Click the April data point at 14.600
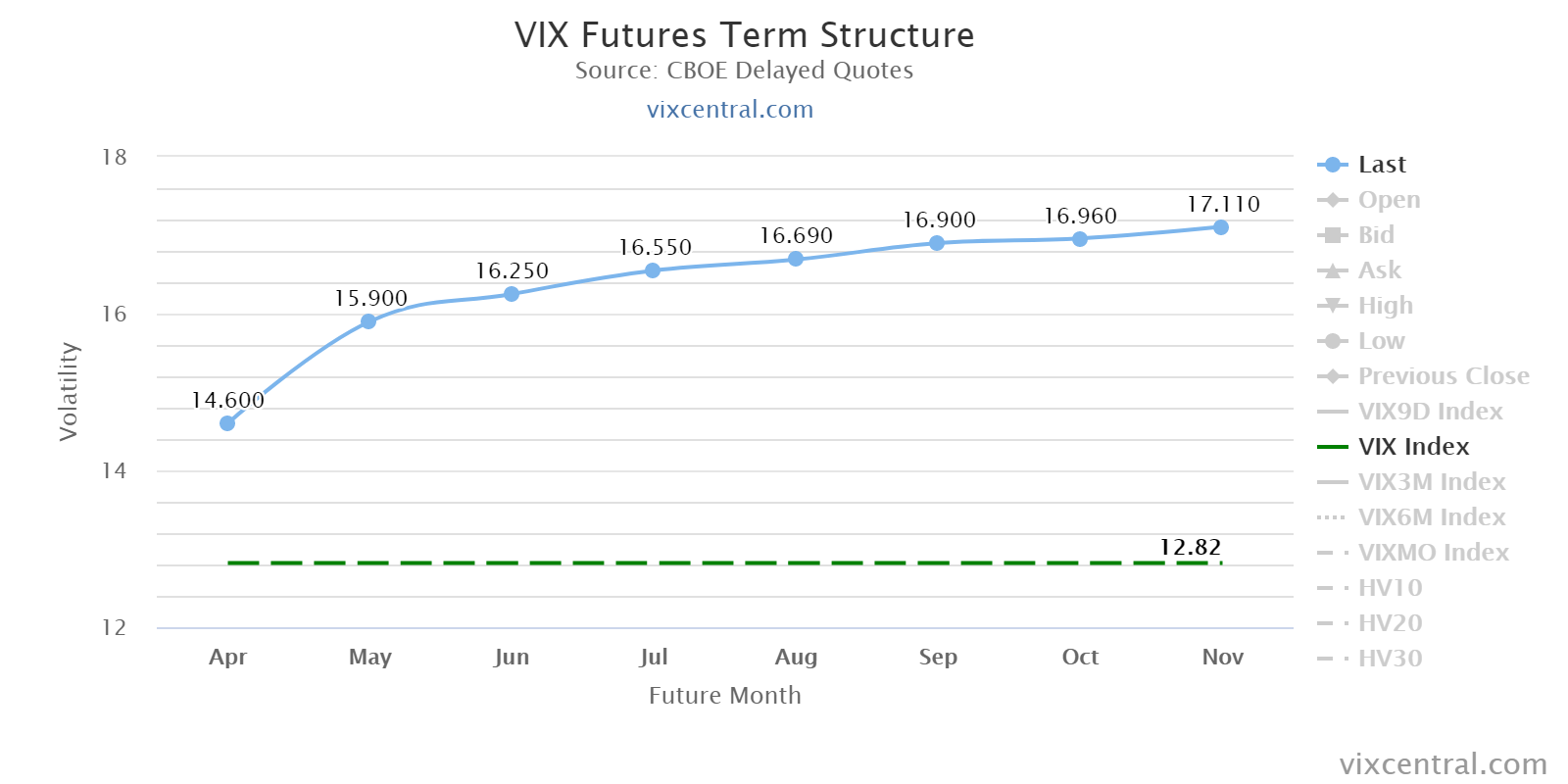 click(227, 423)
